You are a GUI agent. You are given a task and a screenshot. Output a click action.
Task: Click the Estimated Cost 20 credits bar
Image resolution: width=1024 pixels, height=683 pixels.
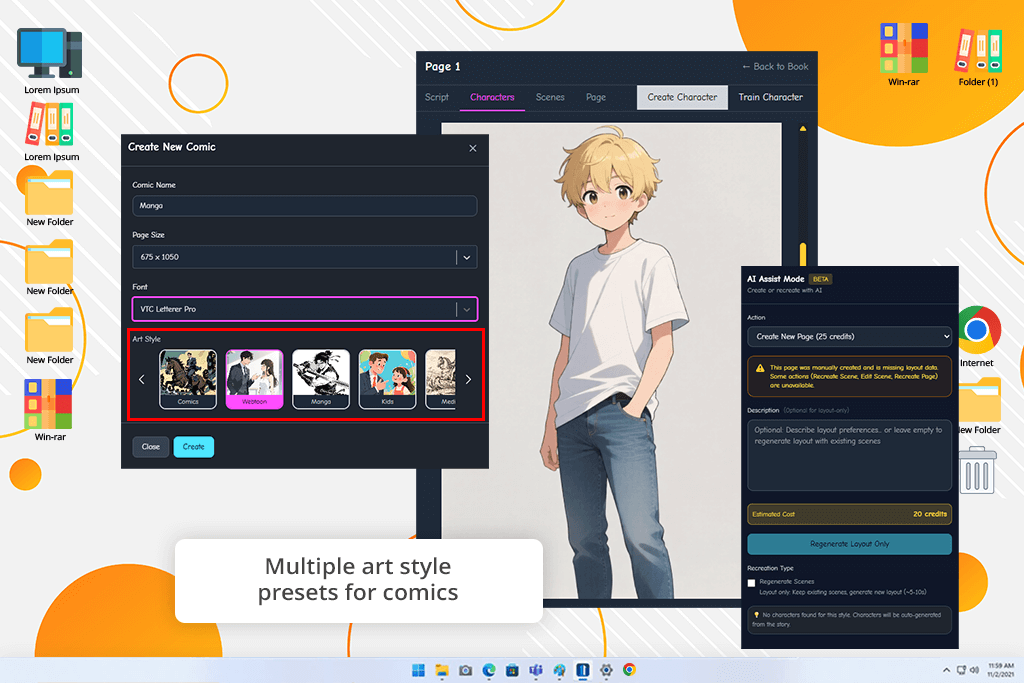(849, 515)
